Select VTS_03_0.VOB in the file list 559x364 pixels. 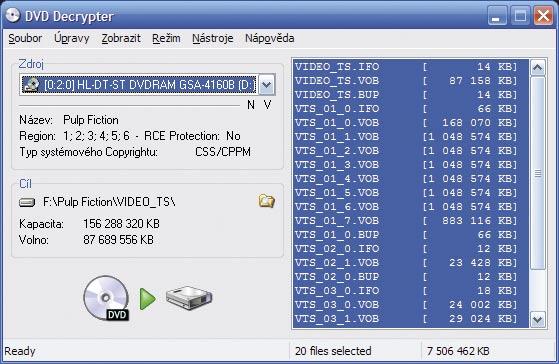411,304
